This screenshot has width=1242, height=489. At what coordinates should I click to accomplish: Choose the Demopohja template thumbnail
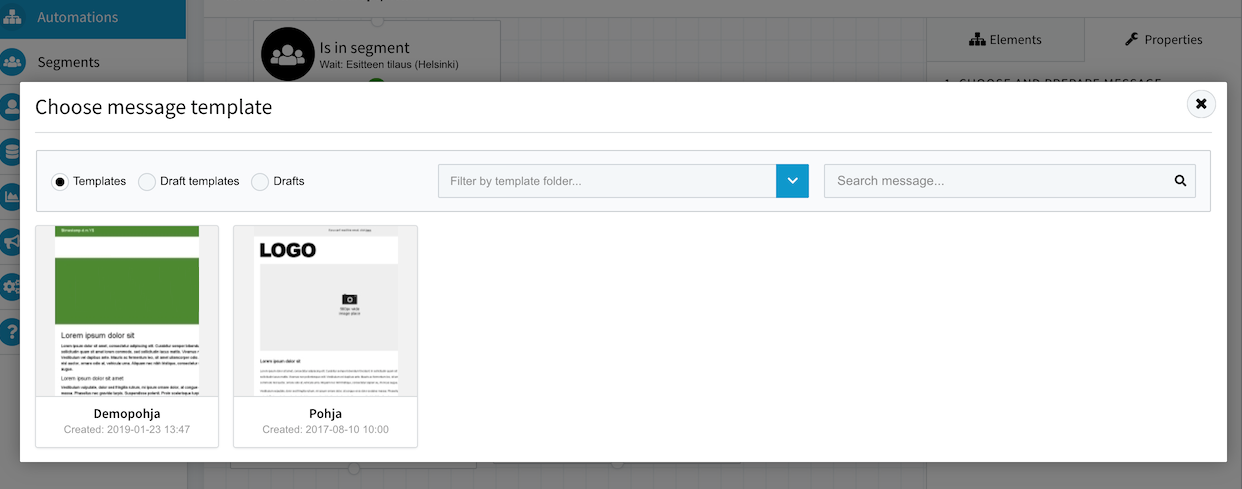(x=127, y=311)
